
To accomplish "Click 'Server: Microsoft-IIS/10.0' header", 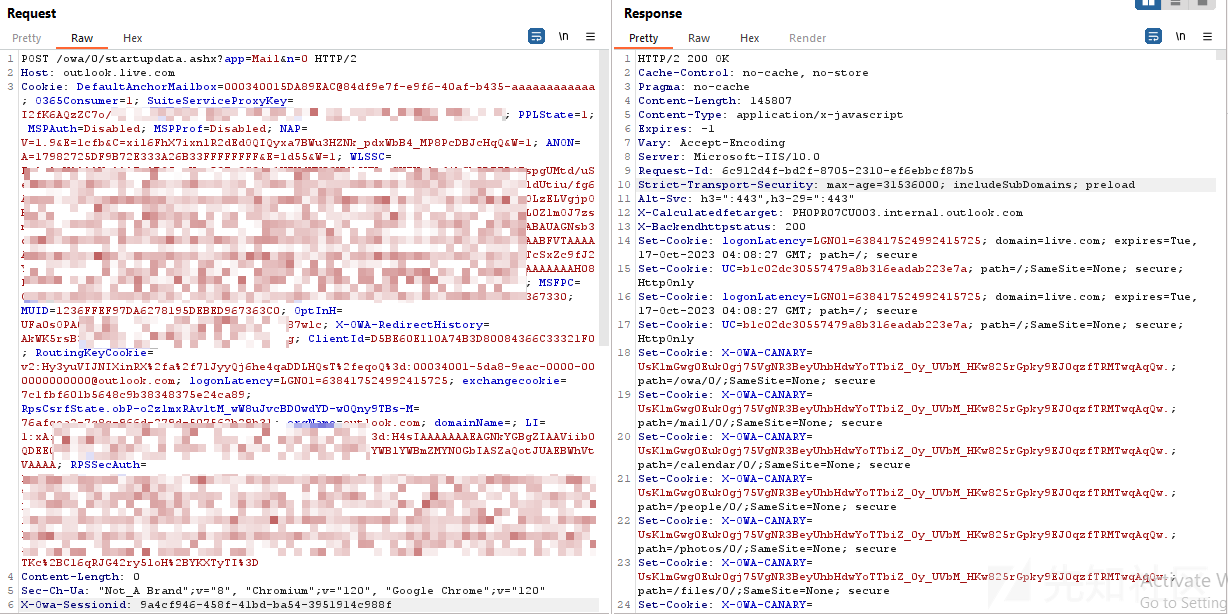I will [729, 157].
